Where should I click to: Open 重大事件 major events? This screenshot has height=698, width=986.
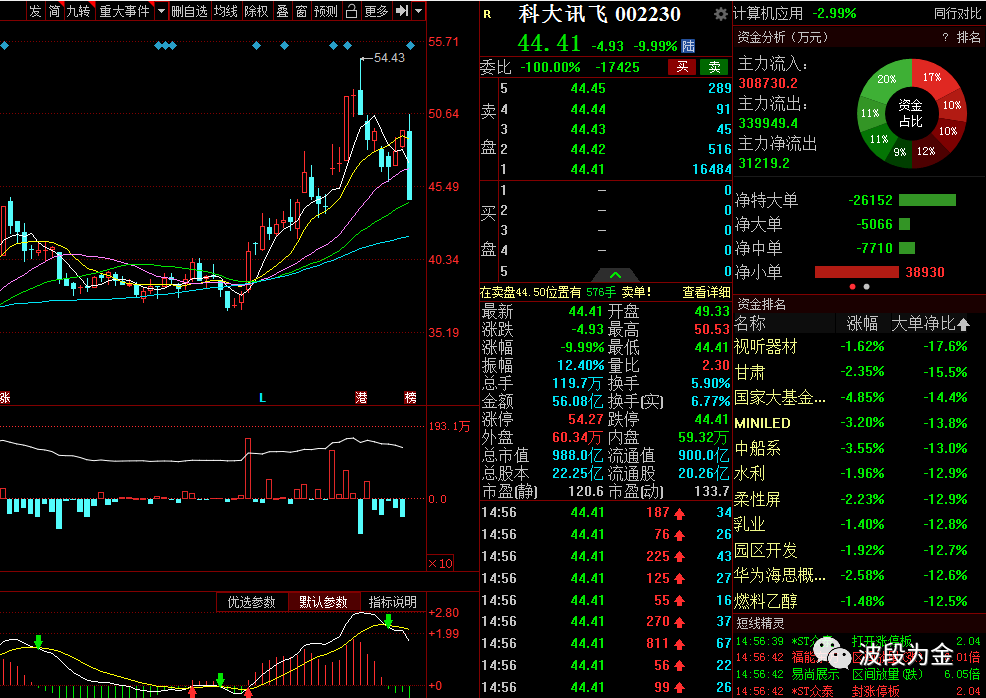(125, 11)
